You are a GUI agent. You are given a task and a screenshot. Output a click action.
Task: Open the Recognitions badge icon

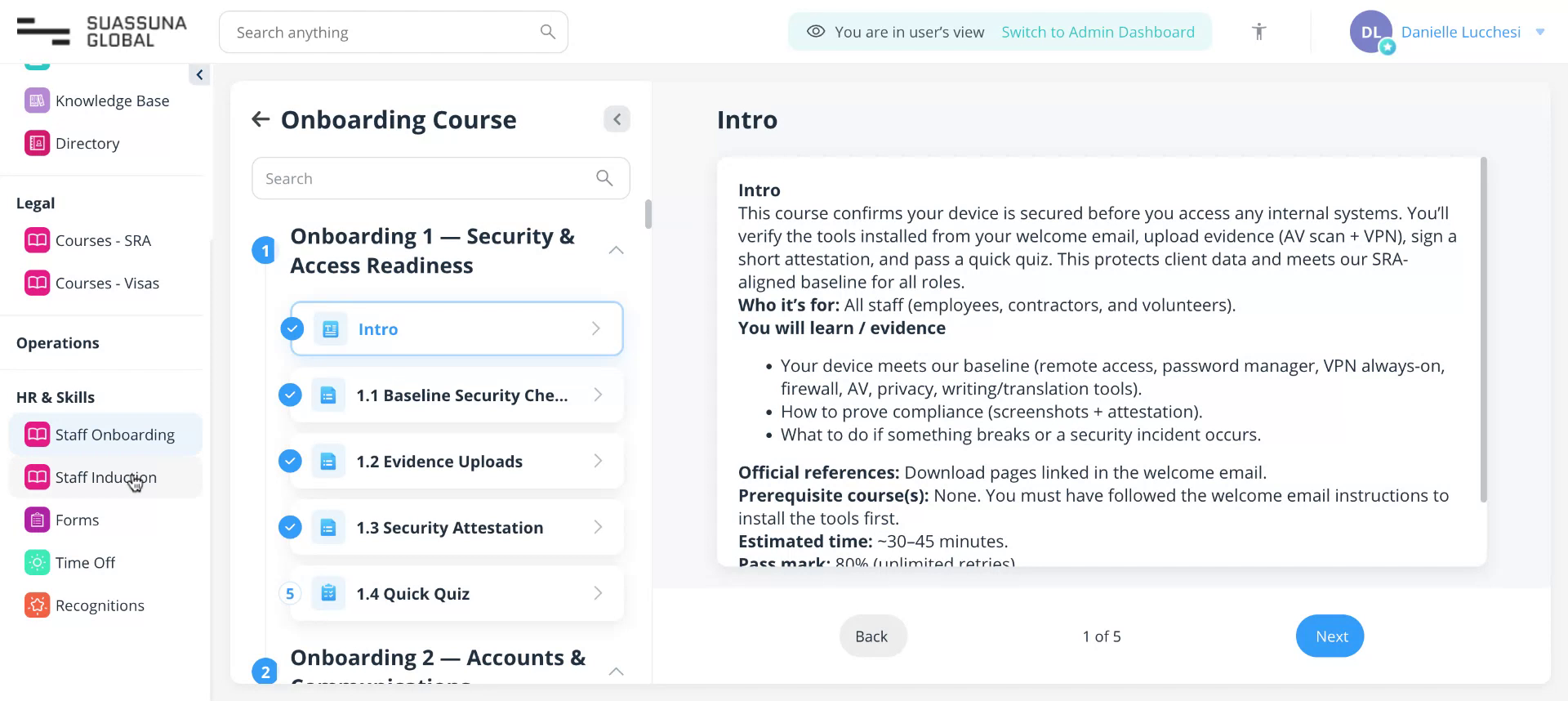pyautogui.click(x=37, y=605)
